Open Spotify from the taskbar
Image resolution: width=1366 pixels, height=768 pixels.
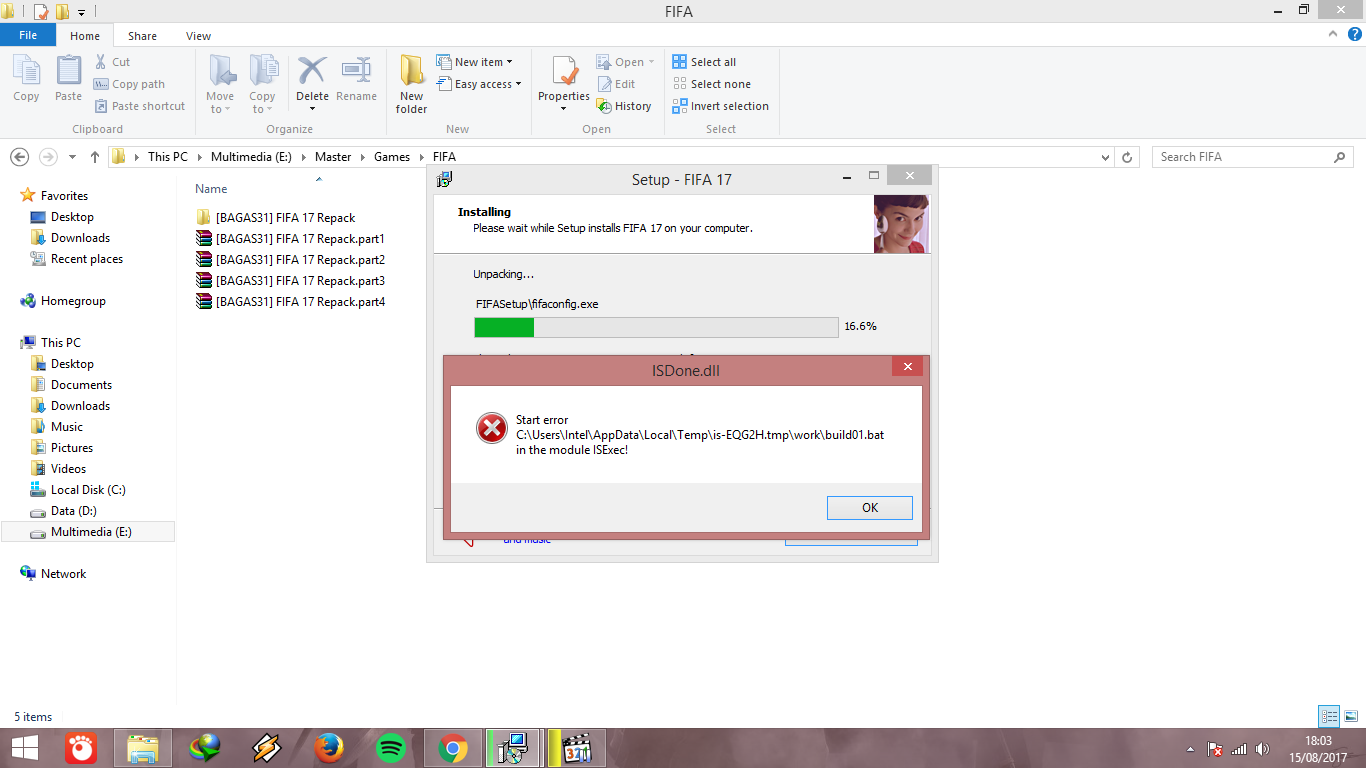point(390,747)
